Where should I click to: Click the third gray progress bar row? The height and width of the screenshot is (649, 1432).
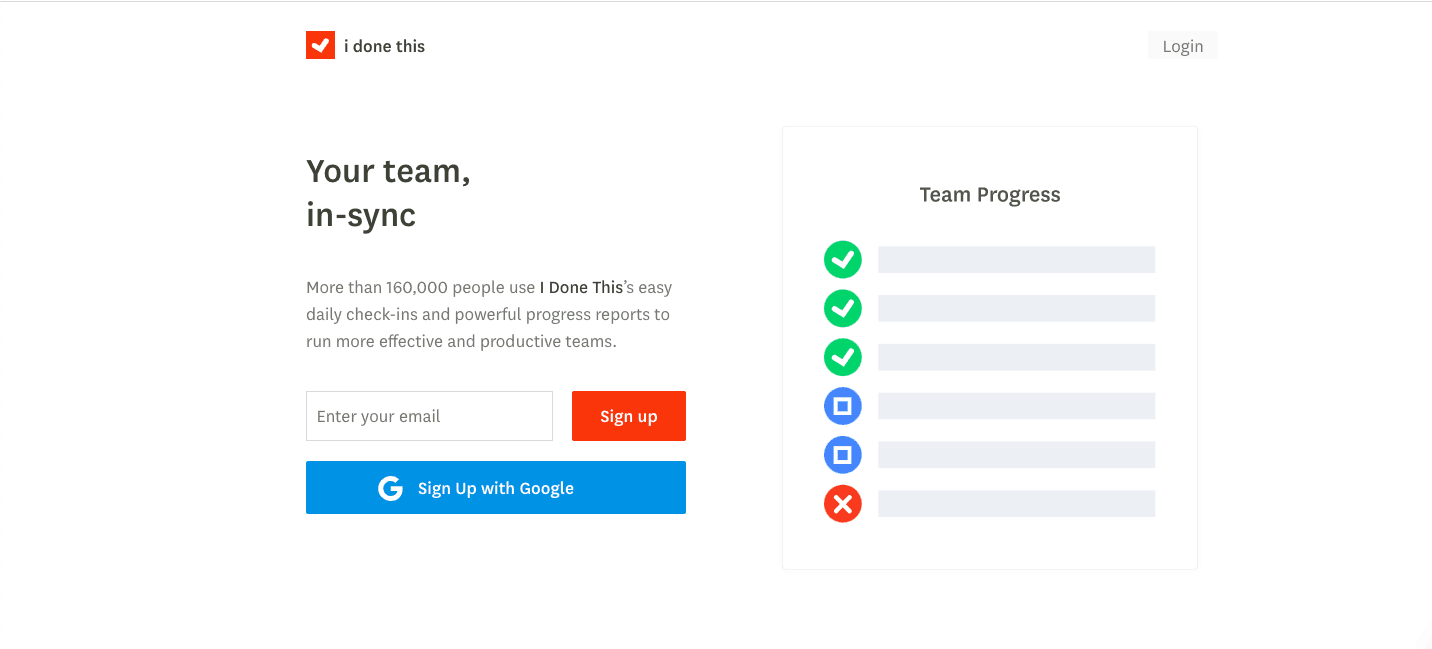click(x=1016, y=357)
